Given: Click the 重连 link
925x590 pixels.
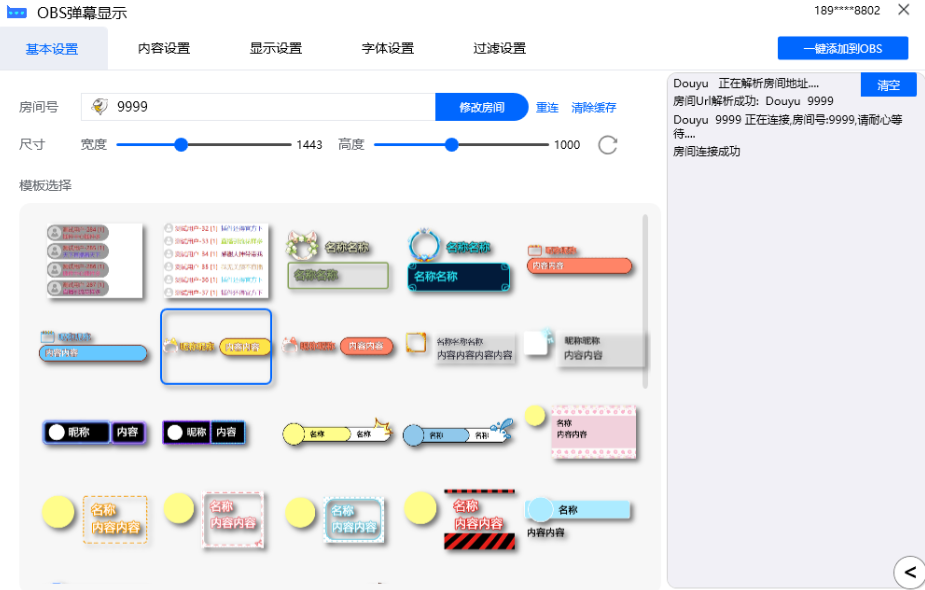Looking at the screenshot, I should (x=547, y=107).
